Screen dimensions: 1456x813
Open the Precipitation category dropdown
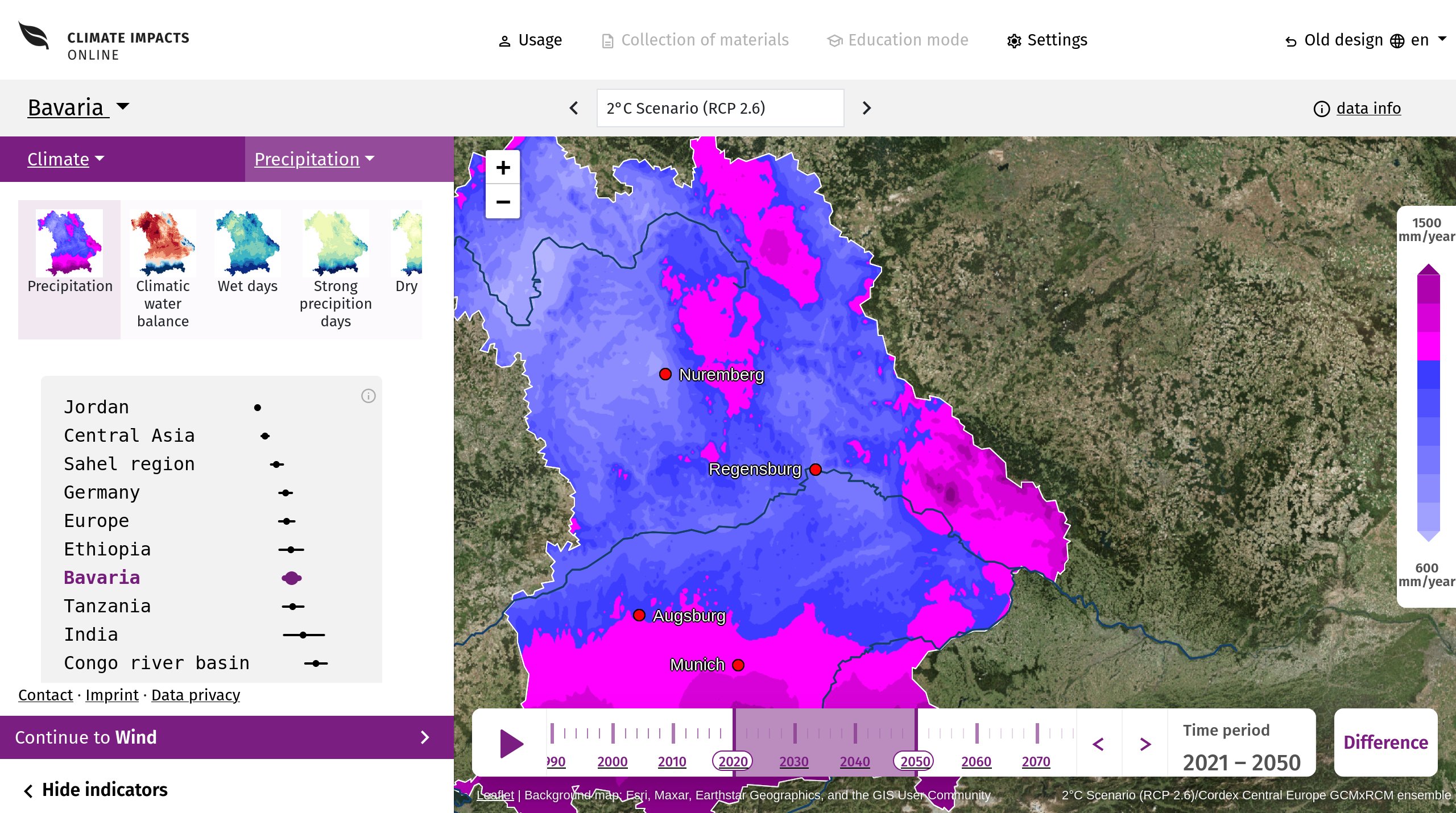pos(315,159)
